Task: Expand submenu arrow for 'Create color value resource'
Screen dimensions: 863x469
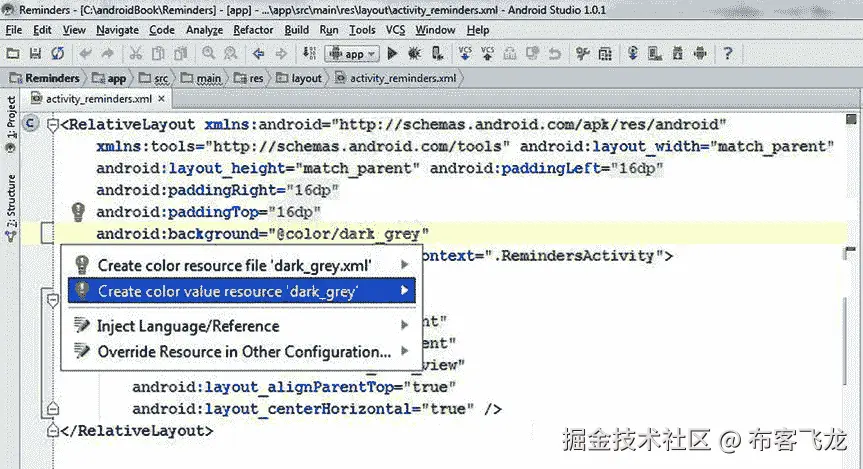Action: coord(405,290)
